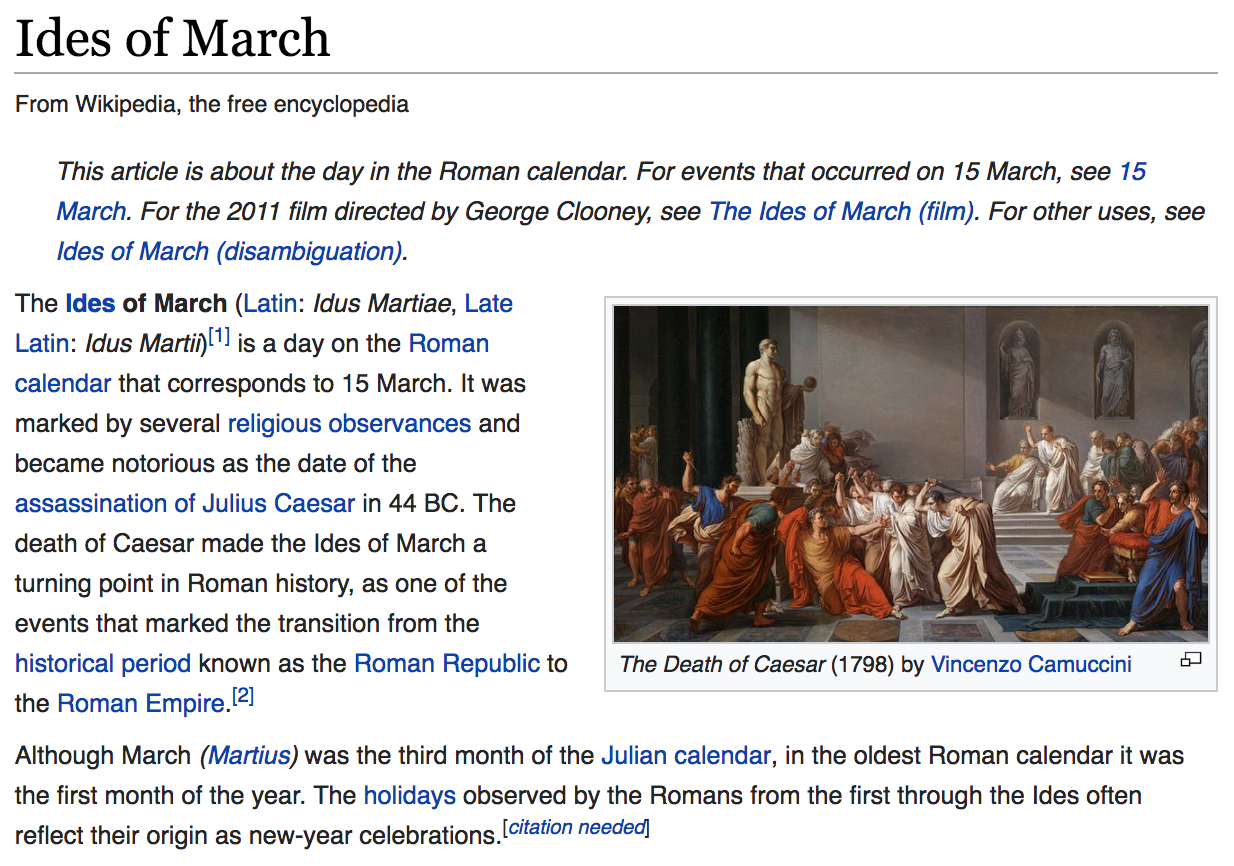Click the Ides of March page heading

172,38
